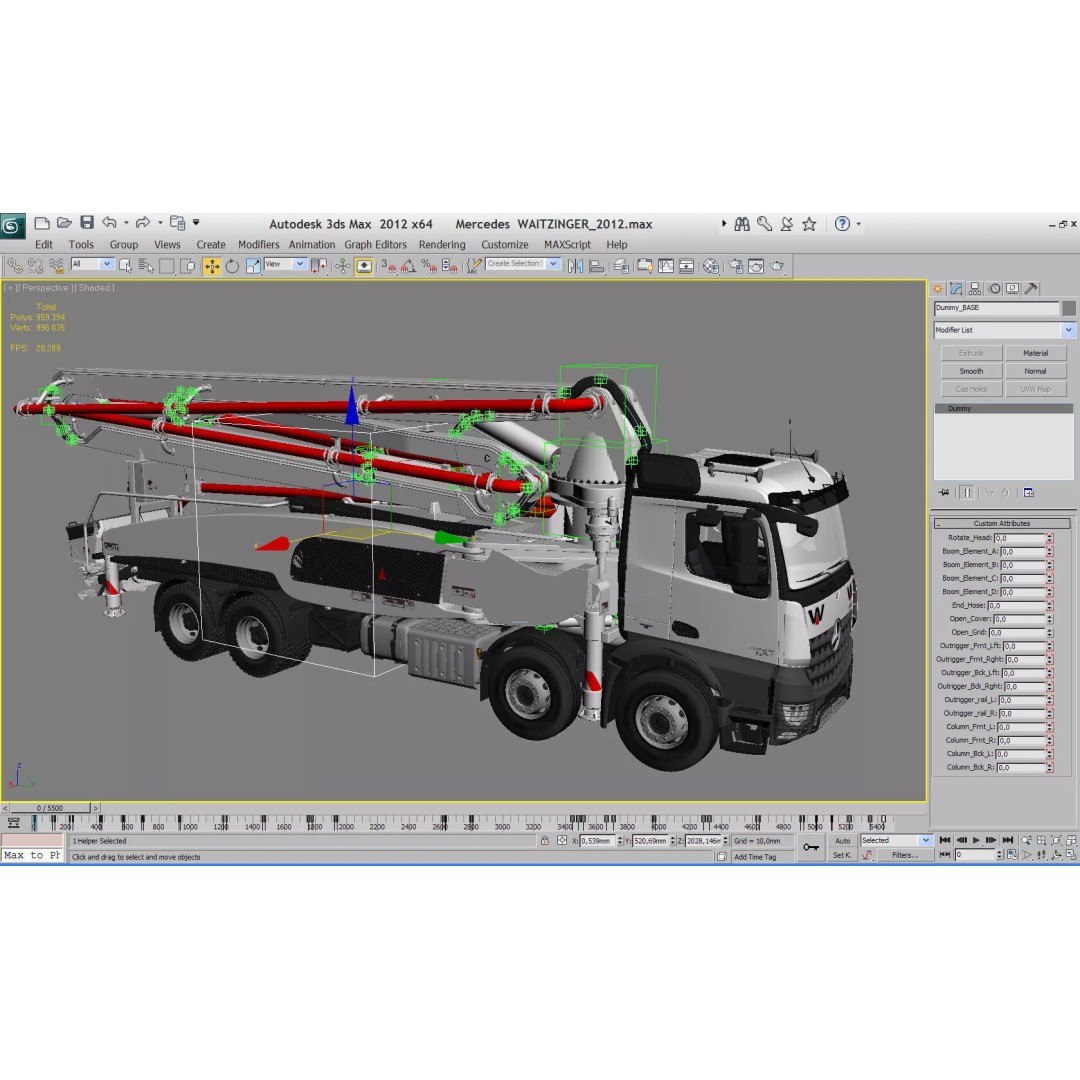Activate the Select and Move tool
This screenshot has width=1080, height=1080.
[211, 266]
